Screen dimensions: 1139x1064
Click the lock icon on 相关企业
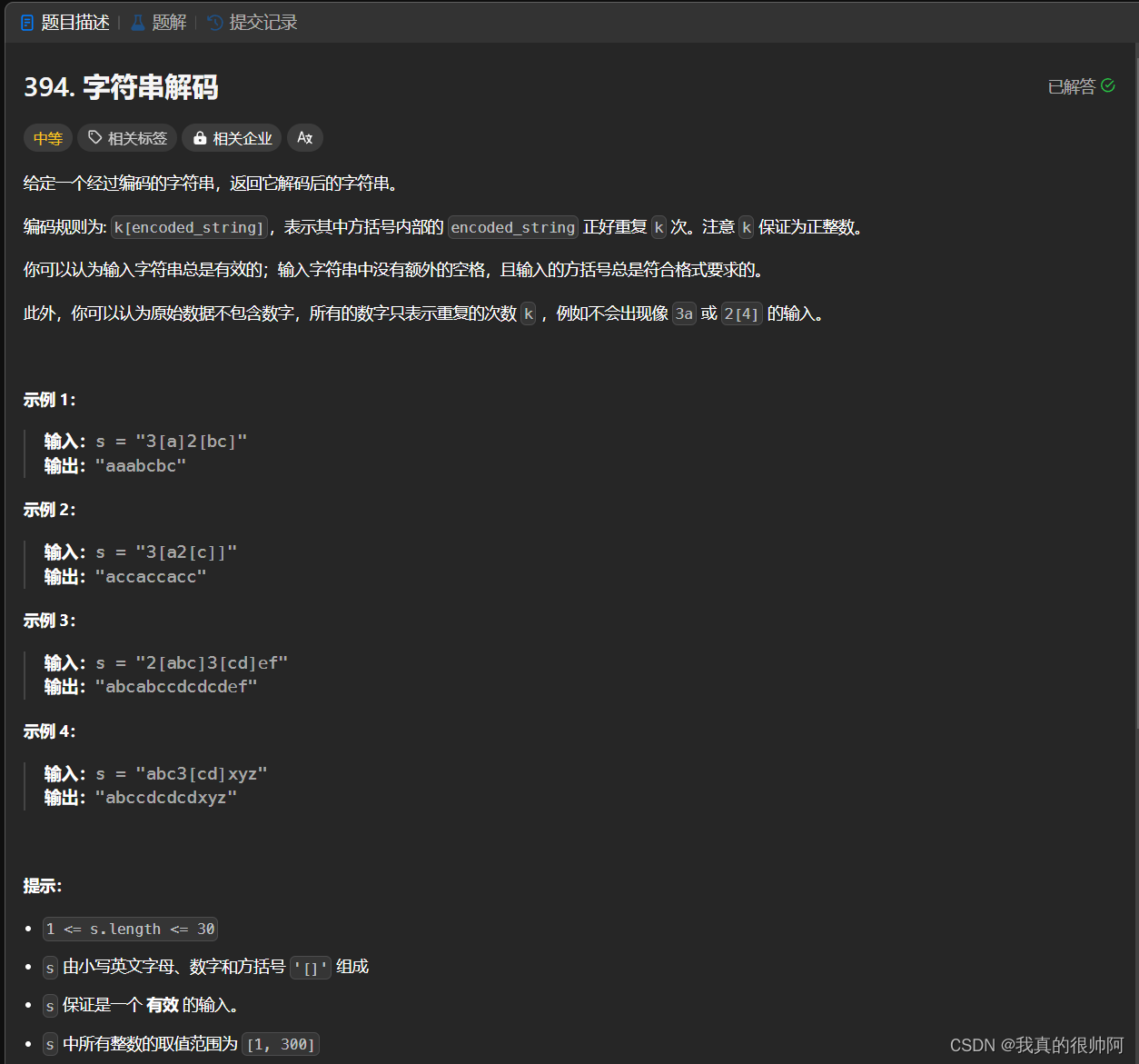[200, 137]
